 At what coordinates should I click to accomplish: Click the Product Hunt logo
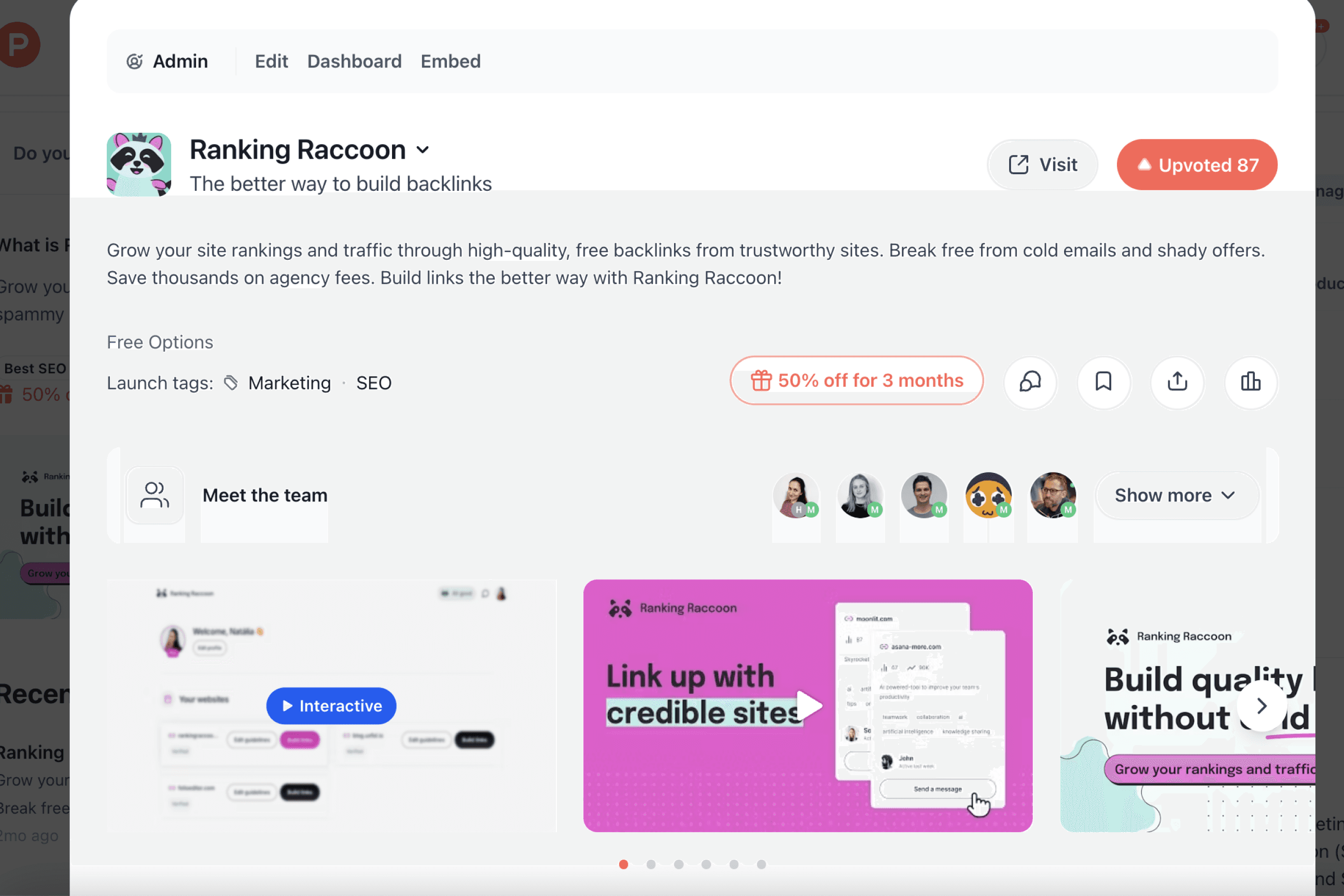pyautogui.click(x=19, y=45)
